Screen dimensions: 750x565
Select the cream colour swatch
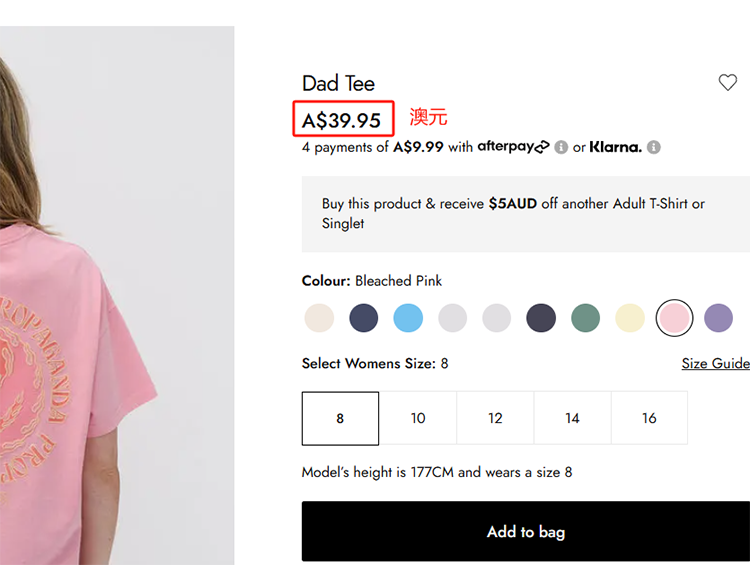tap(319, 318)
